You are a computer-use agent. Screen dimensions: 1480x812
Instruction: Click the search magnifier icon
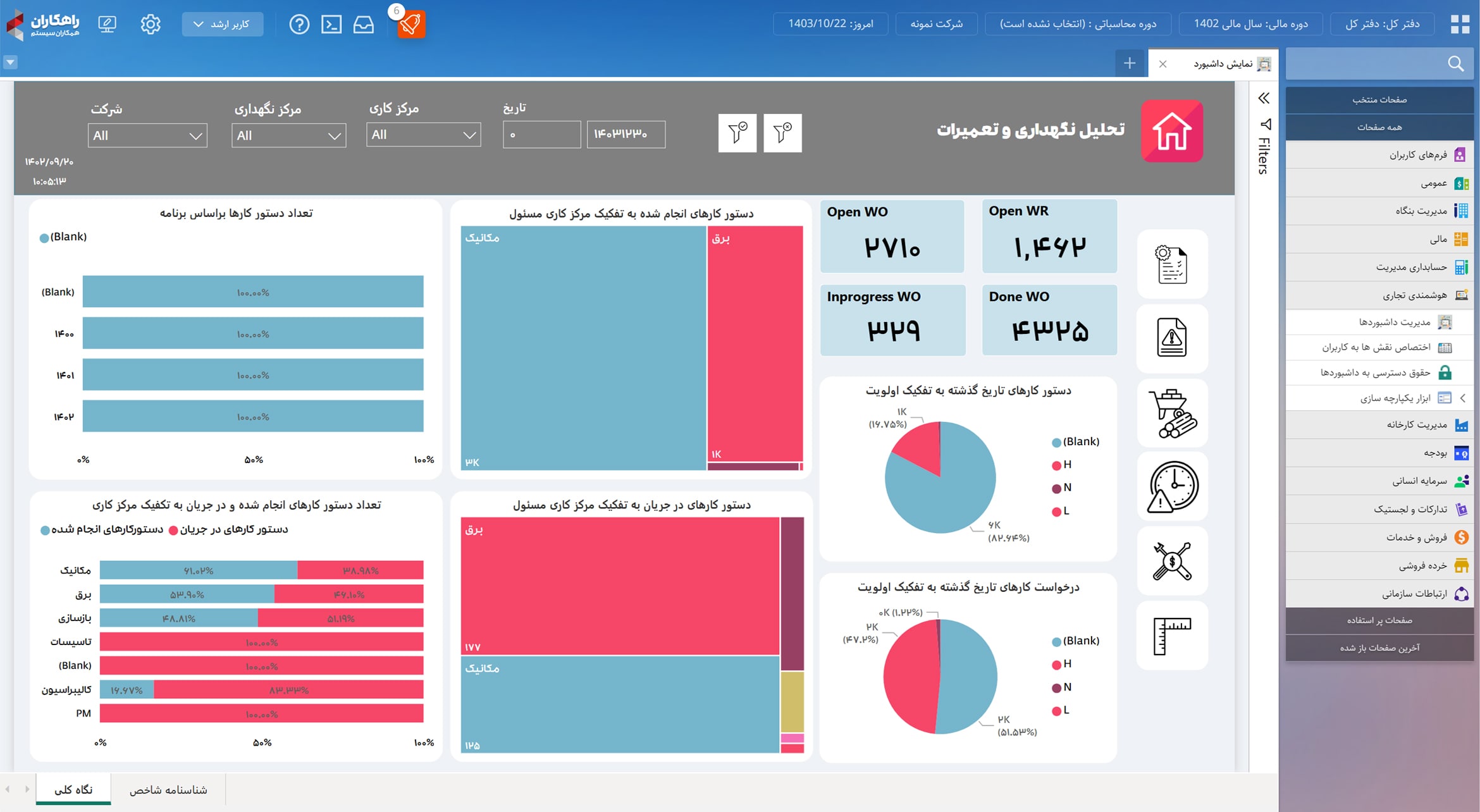pyautogui.click(x=1456, y=63)
